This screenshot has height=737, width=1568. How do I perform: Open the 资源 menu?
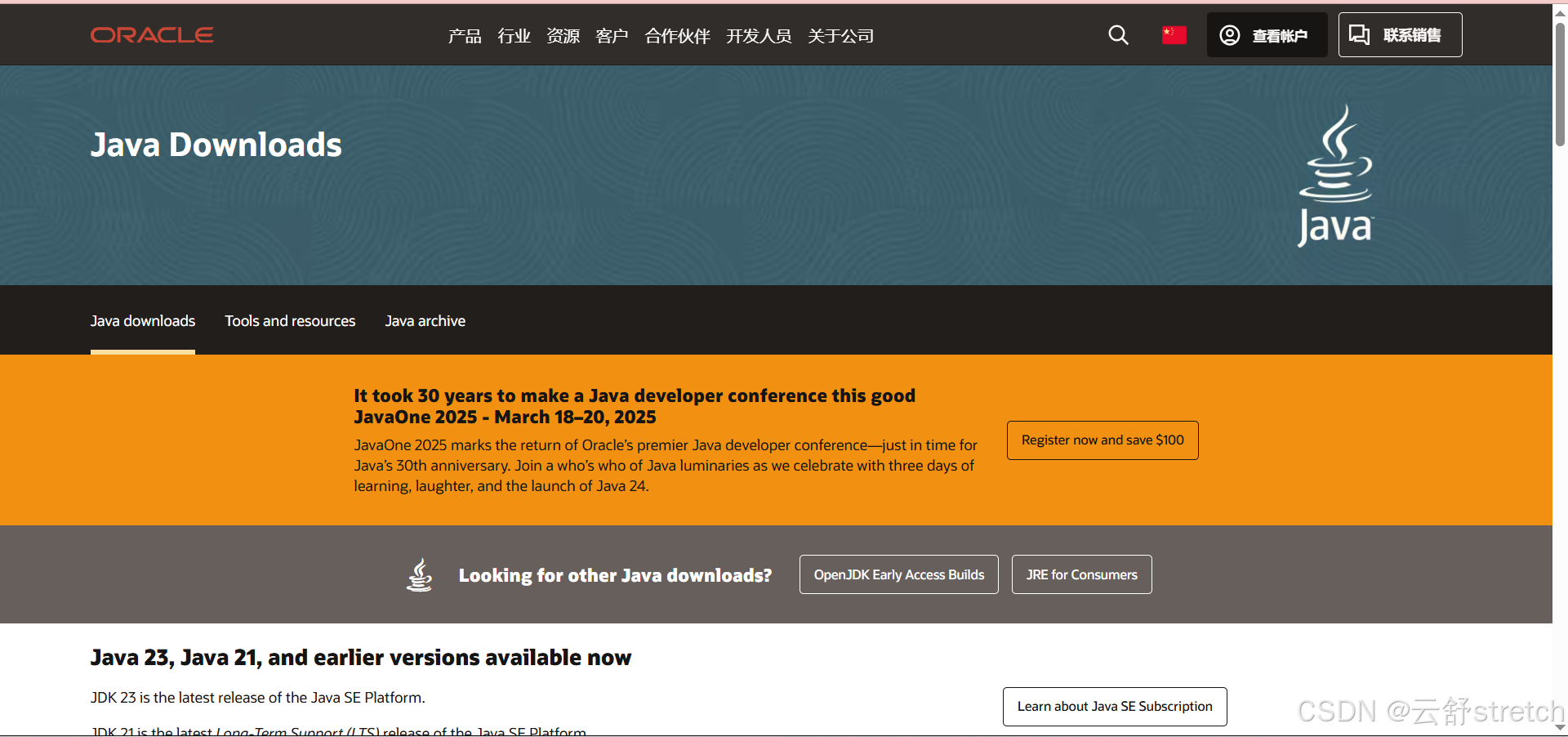pyautogui.click(x=563, y=36)
